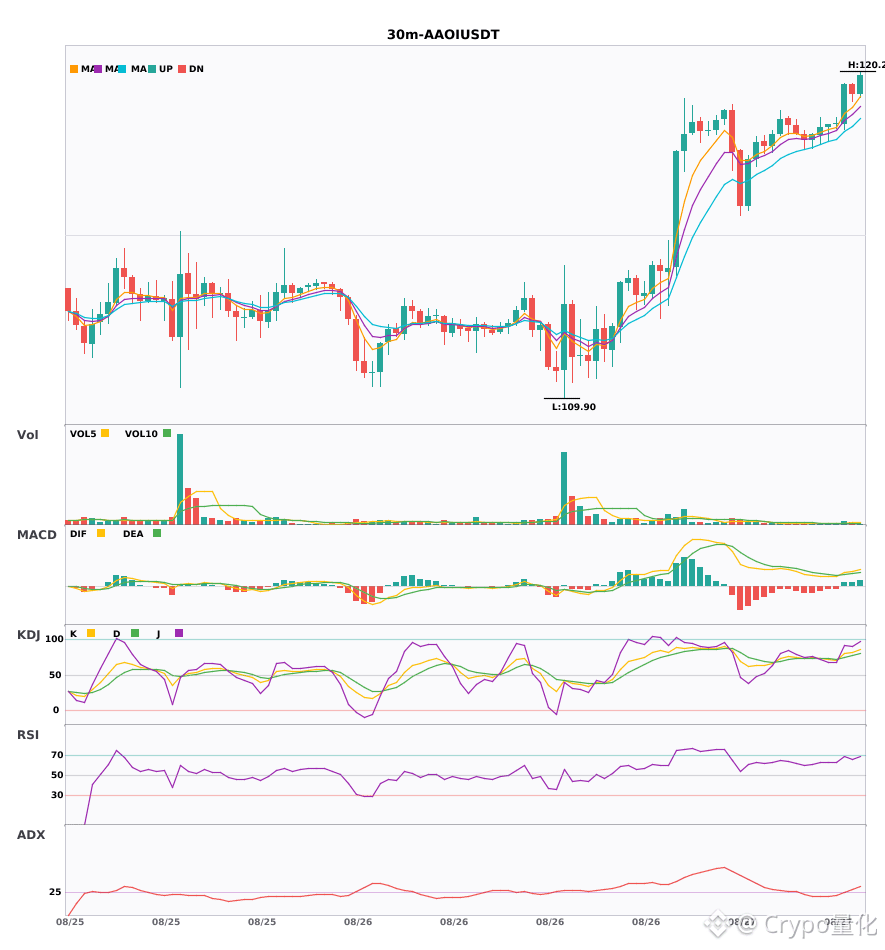The image size is (885, 950).
Task: Click the green DEA swatch
Action: (x=157, y=533)
